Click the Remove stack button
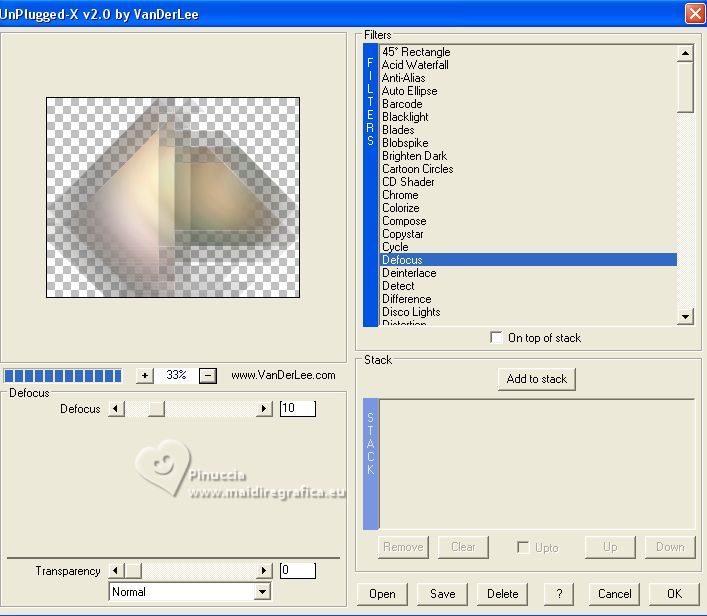This screenshot has height=616, width=707. [403, 547]
